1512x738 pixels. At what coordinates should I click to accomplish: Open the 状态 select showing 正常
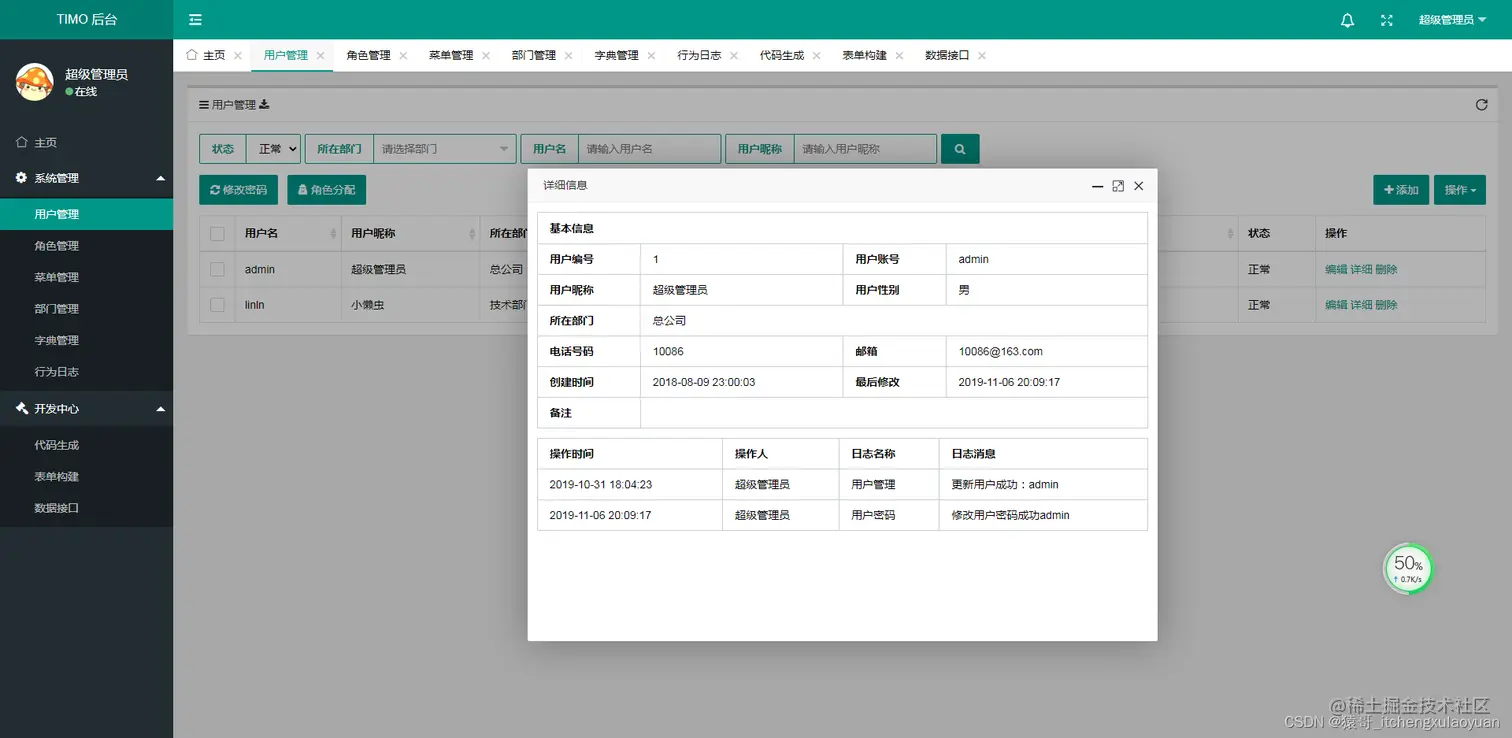click(x=273, y=149)
